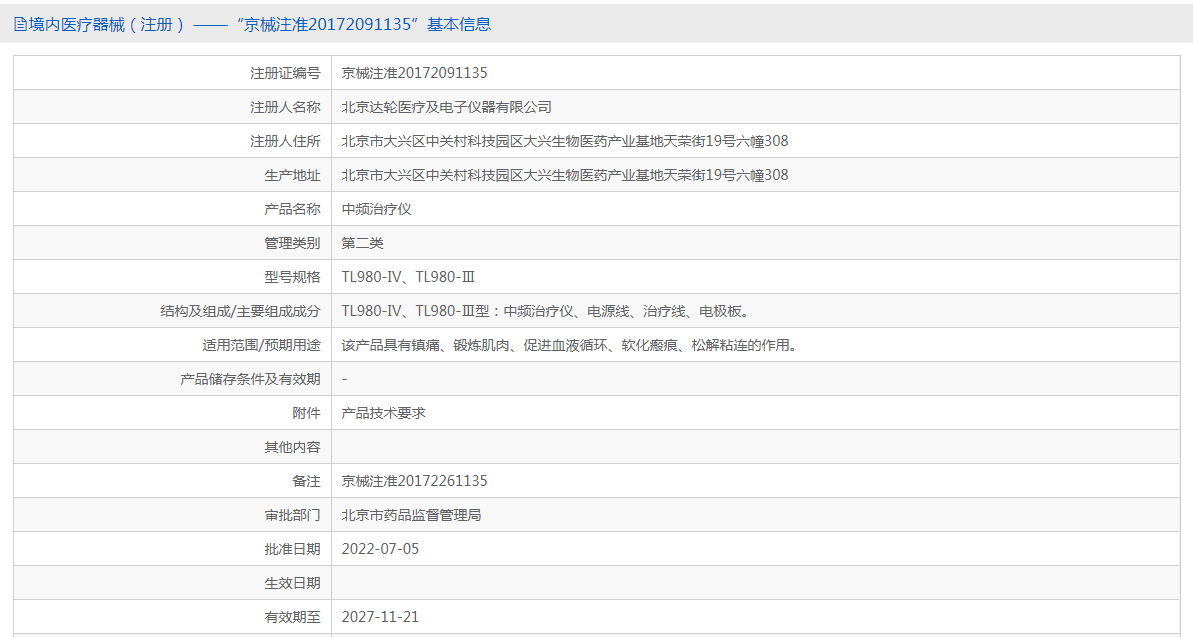The width and height of the screenshot is (1193, 637).
Task: Select model value TL980-IV、TL980-III
Action: coord(409,277)
